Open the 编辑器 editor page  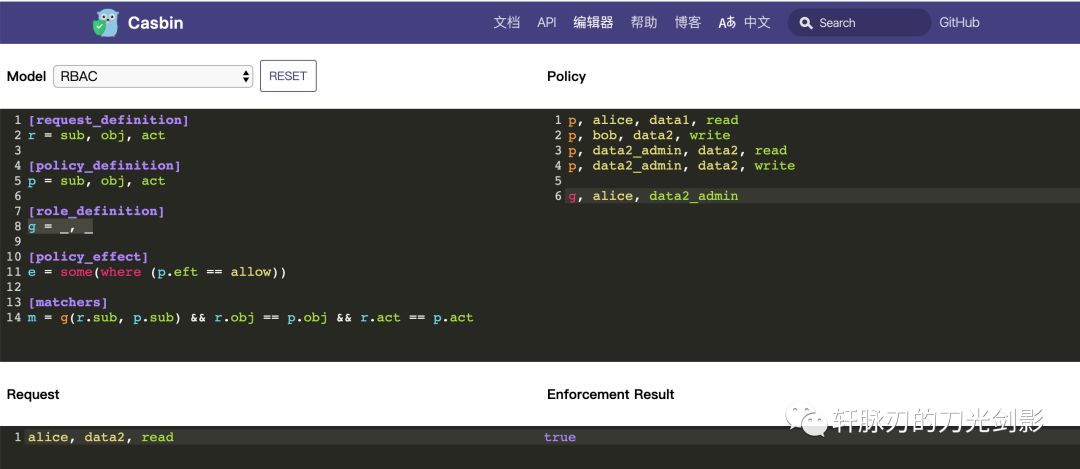click(593, 23)
